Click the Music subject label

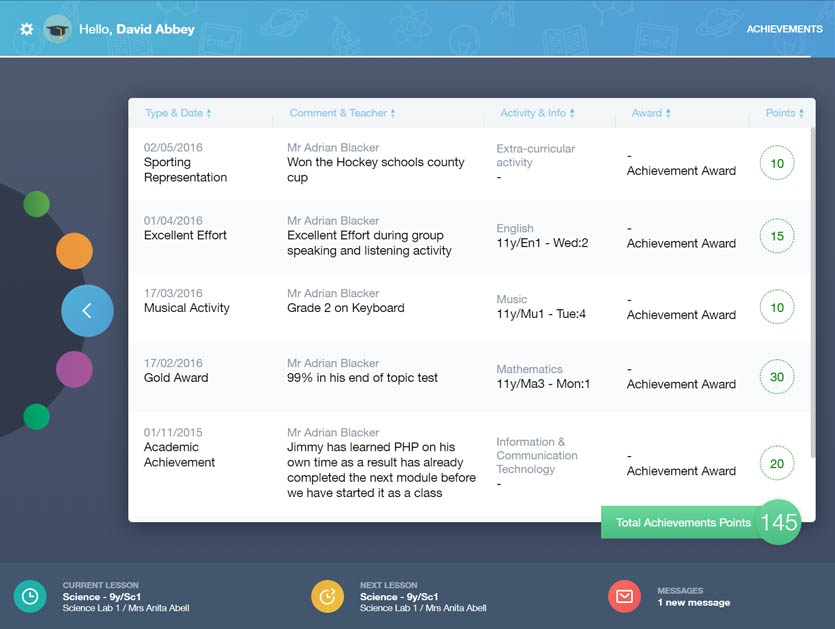pyautogui.click(x=512, y=299)
